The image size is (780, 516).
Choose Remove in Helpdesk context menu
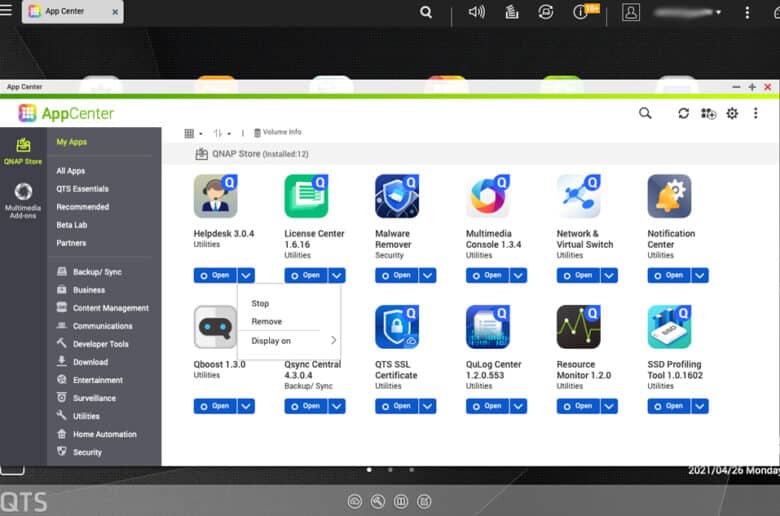pos(267,321)
